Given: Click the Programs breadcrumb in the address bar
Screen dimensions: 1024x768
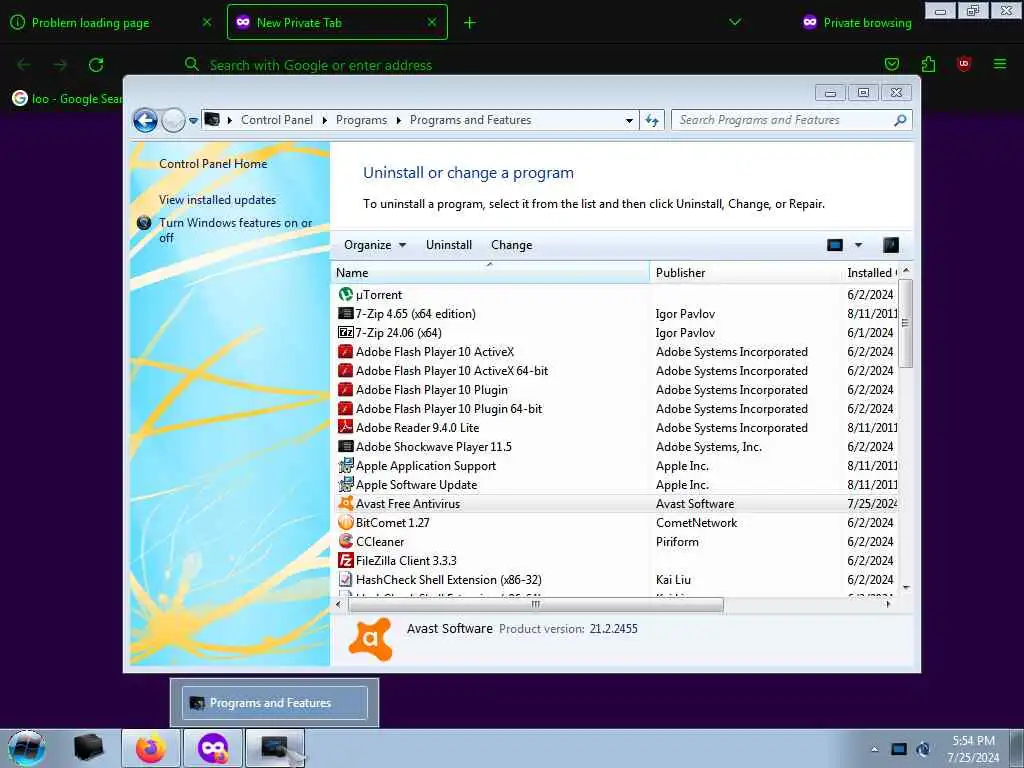Looking at the screenshot, I should tap(361, 120).
